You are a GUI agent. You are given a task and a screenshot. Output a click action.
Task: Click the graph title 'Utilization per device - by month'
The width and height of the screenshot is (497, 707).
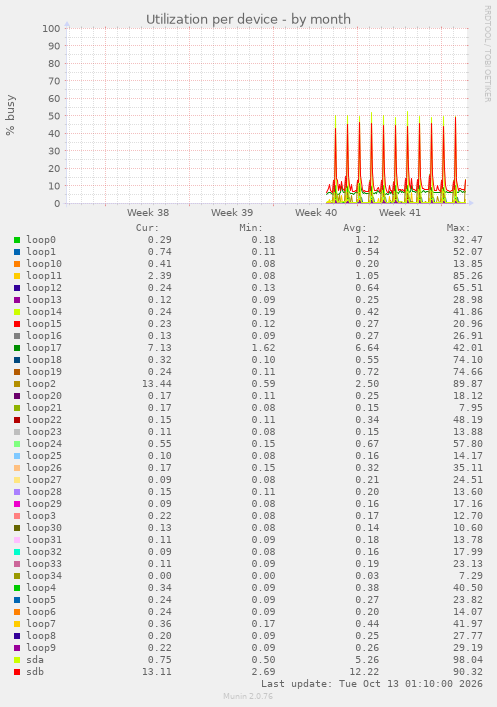click(x=248, y=19)
